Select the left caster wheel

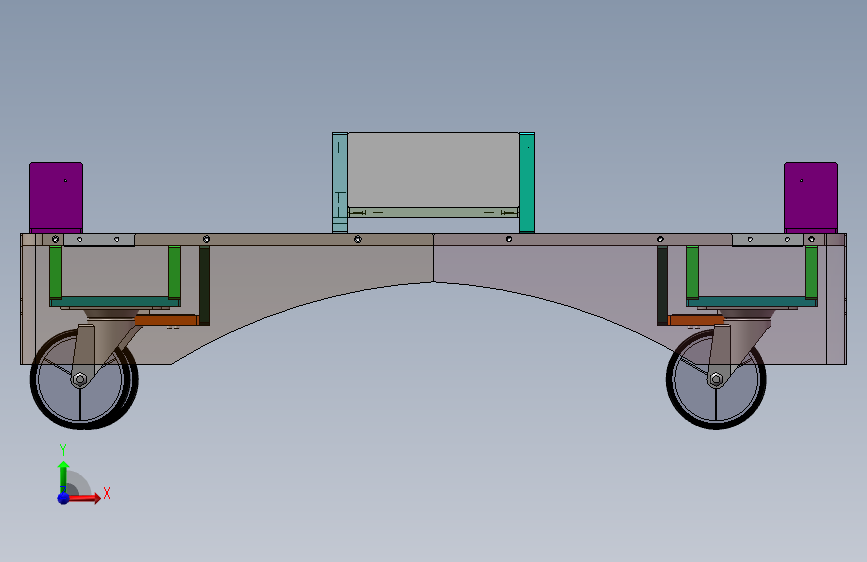point(81,379)
